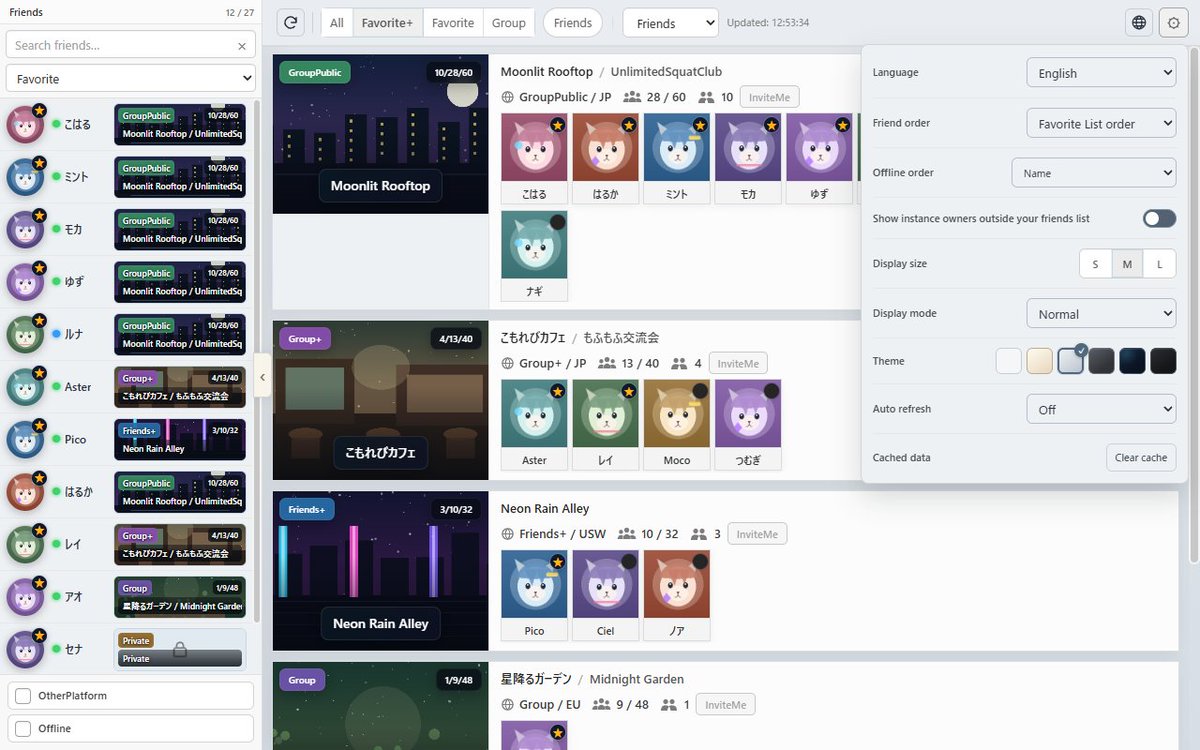The width and height of the screenshot is (1200, 750).
Task: Click the people icon next to 13 / 40
Action: tap(607, 364)
